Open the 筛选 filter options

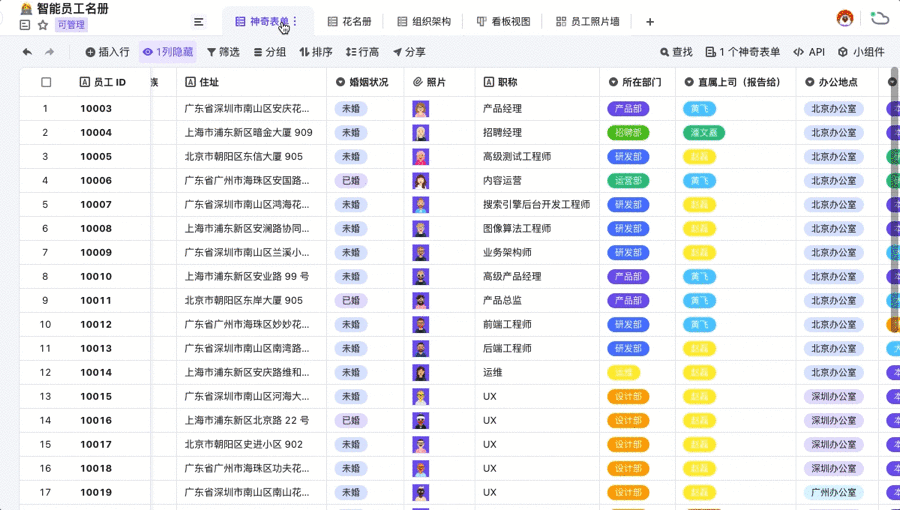[x=223, y=52]
